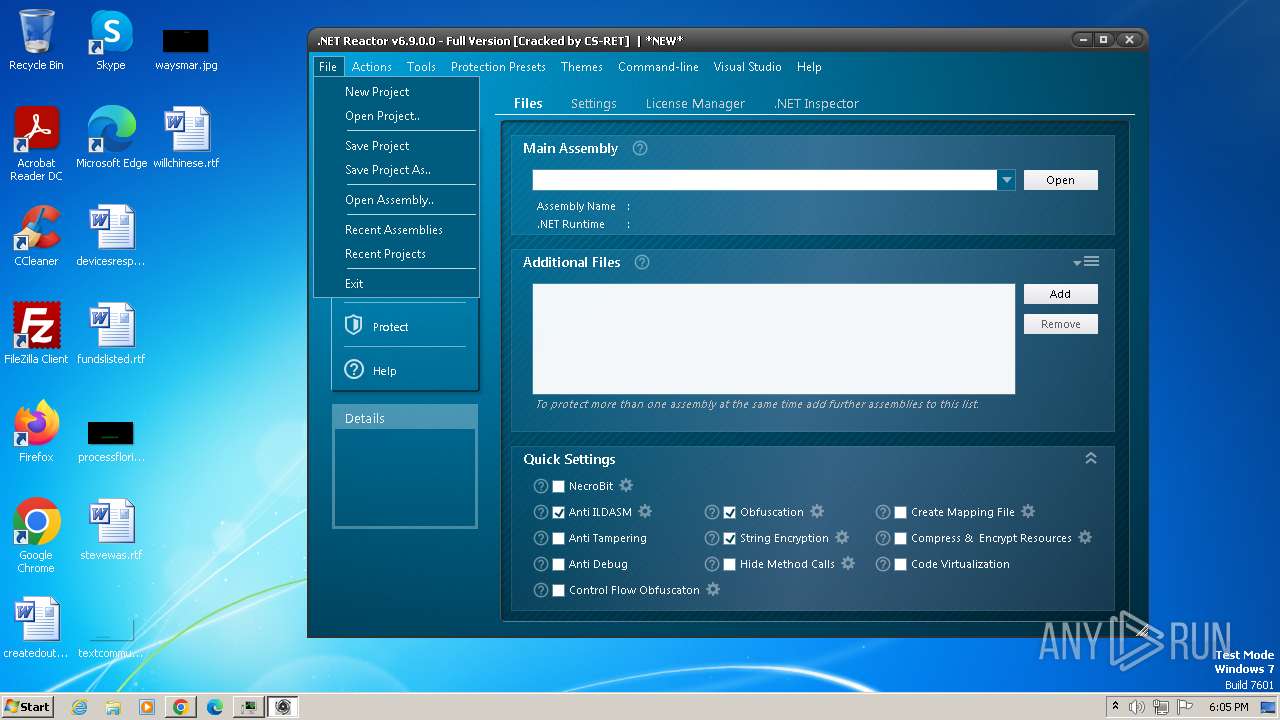The width and height of the screenshot is (1280, 720).
Task: Enable Anti Tampering checkbox
Action: click(x=559, y=539)
